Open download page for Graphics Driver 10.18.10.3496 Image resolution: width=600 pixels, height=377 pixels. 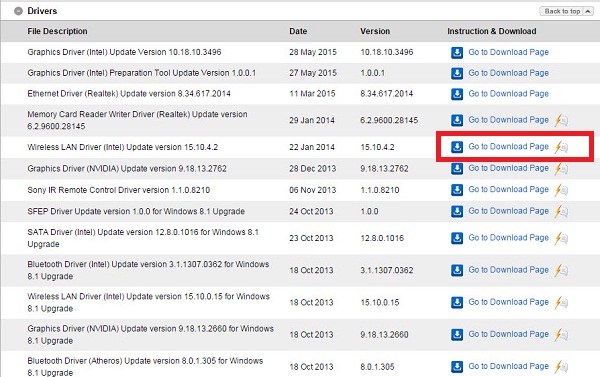[x=509, y=52]
